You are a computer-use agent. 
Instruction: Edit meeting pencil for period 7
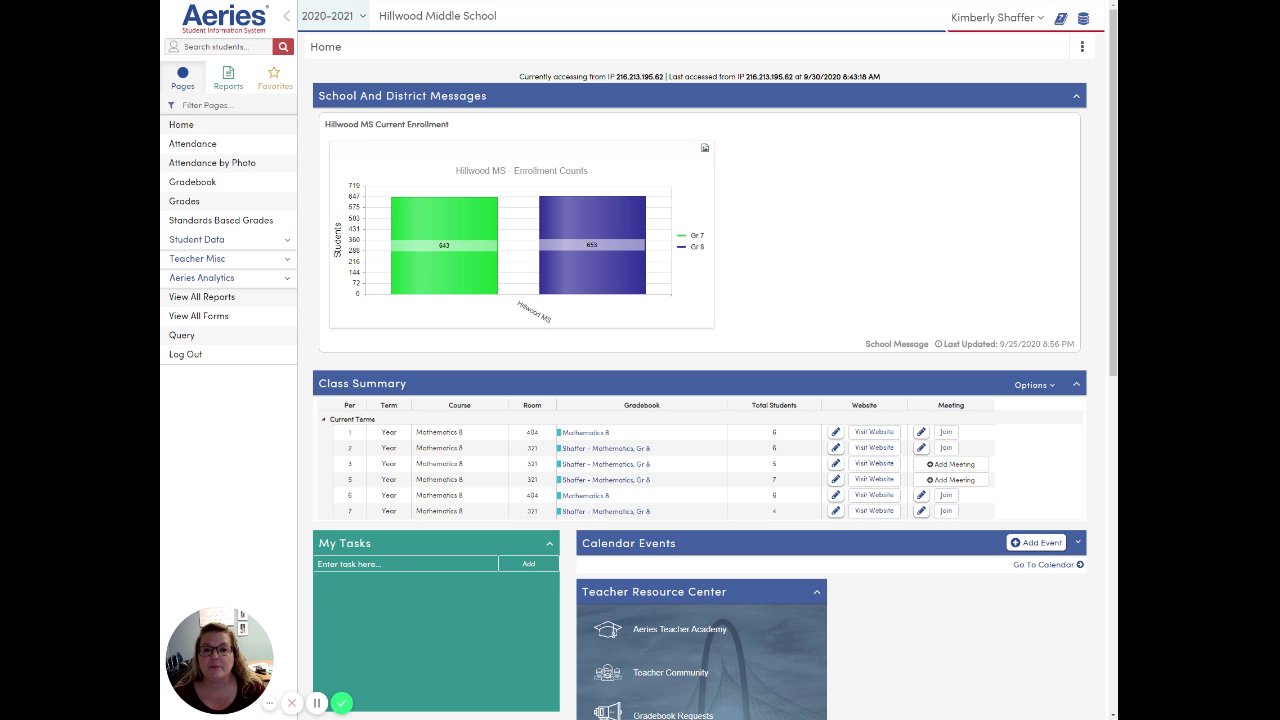point(921,511)
